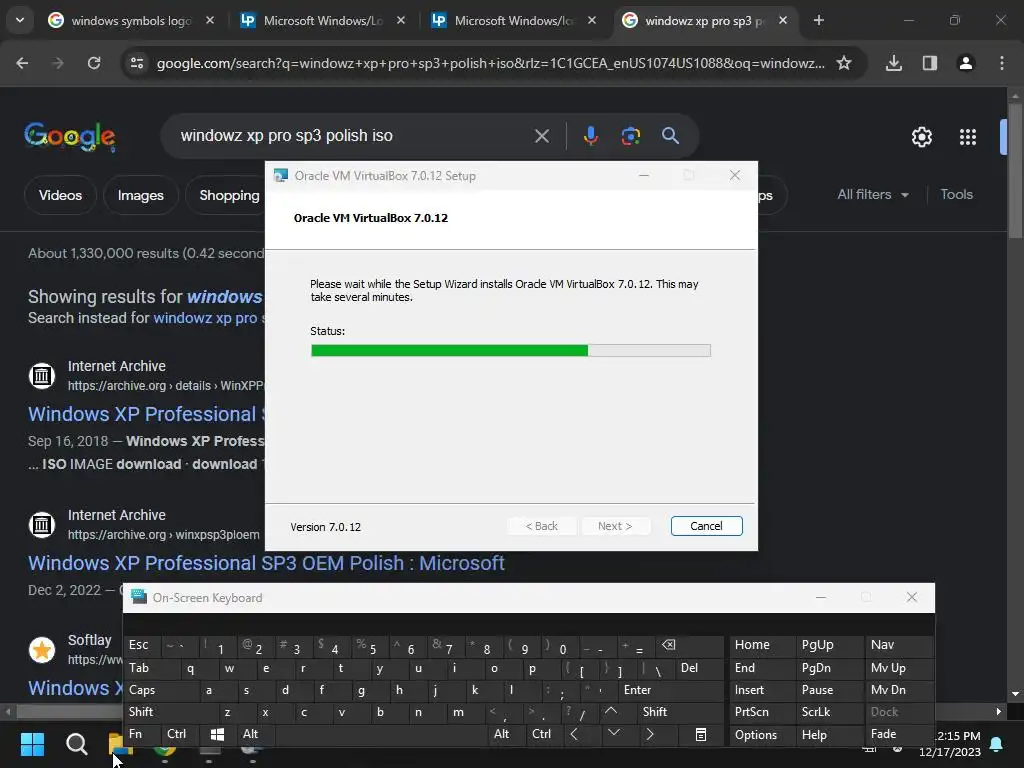Select the Videos search filter
Screen dimensions: 1024x768
coord(60,195)
